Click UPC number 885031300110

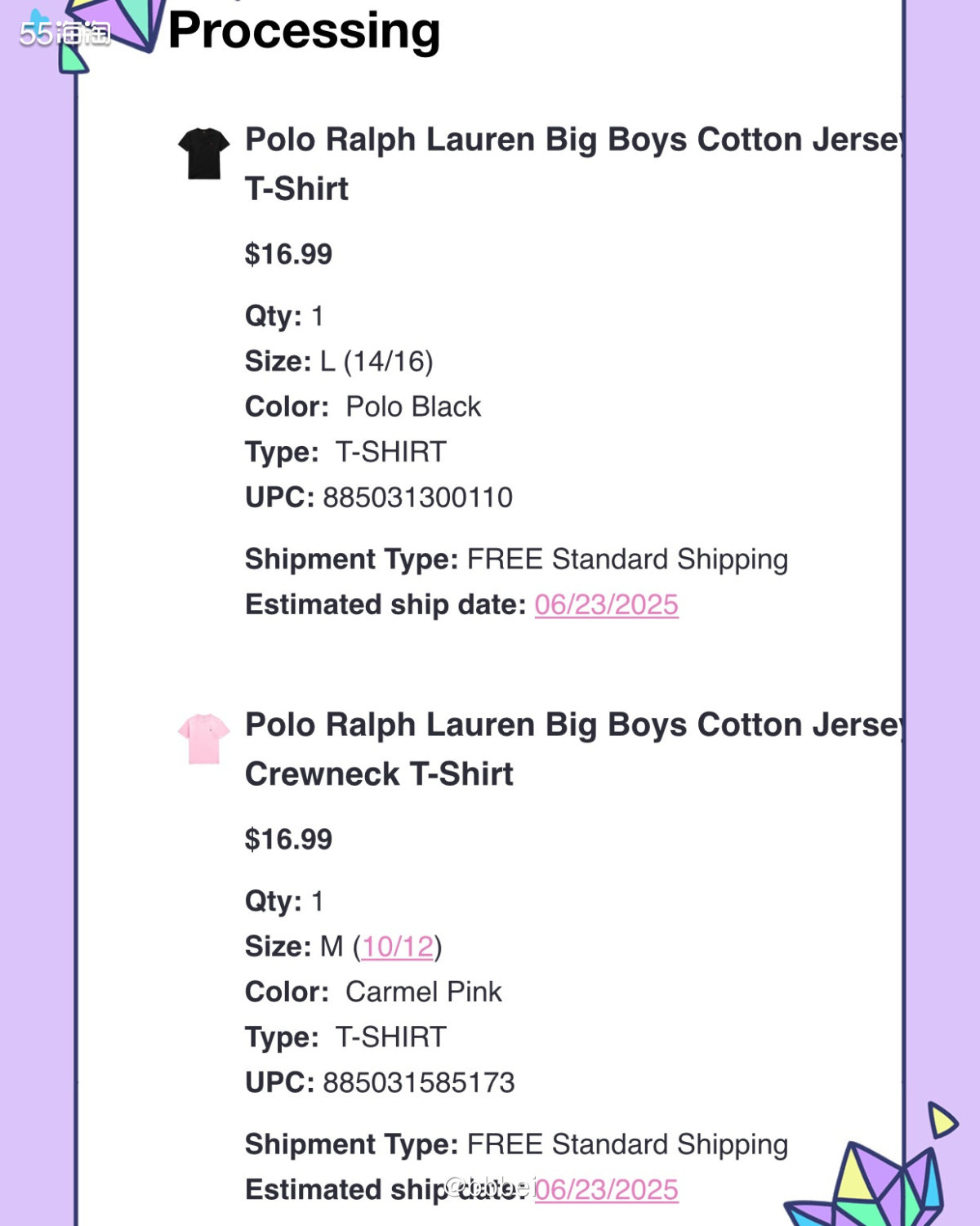(x=418, y=497)
